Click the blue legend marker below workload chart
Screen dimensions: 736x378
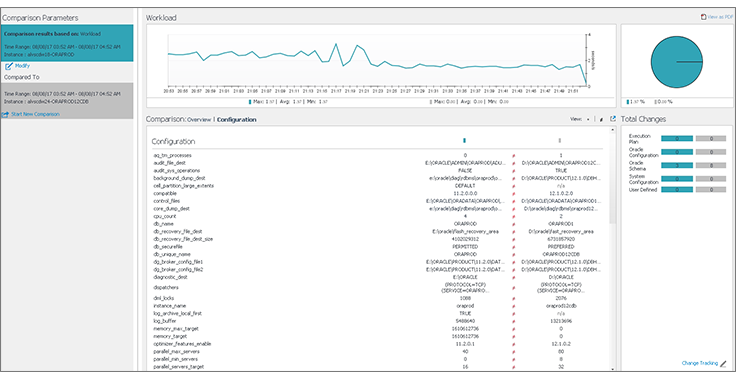pyautogui.click(x=249, y=101)
